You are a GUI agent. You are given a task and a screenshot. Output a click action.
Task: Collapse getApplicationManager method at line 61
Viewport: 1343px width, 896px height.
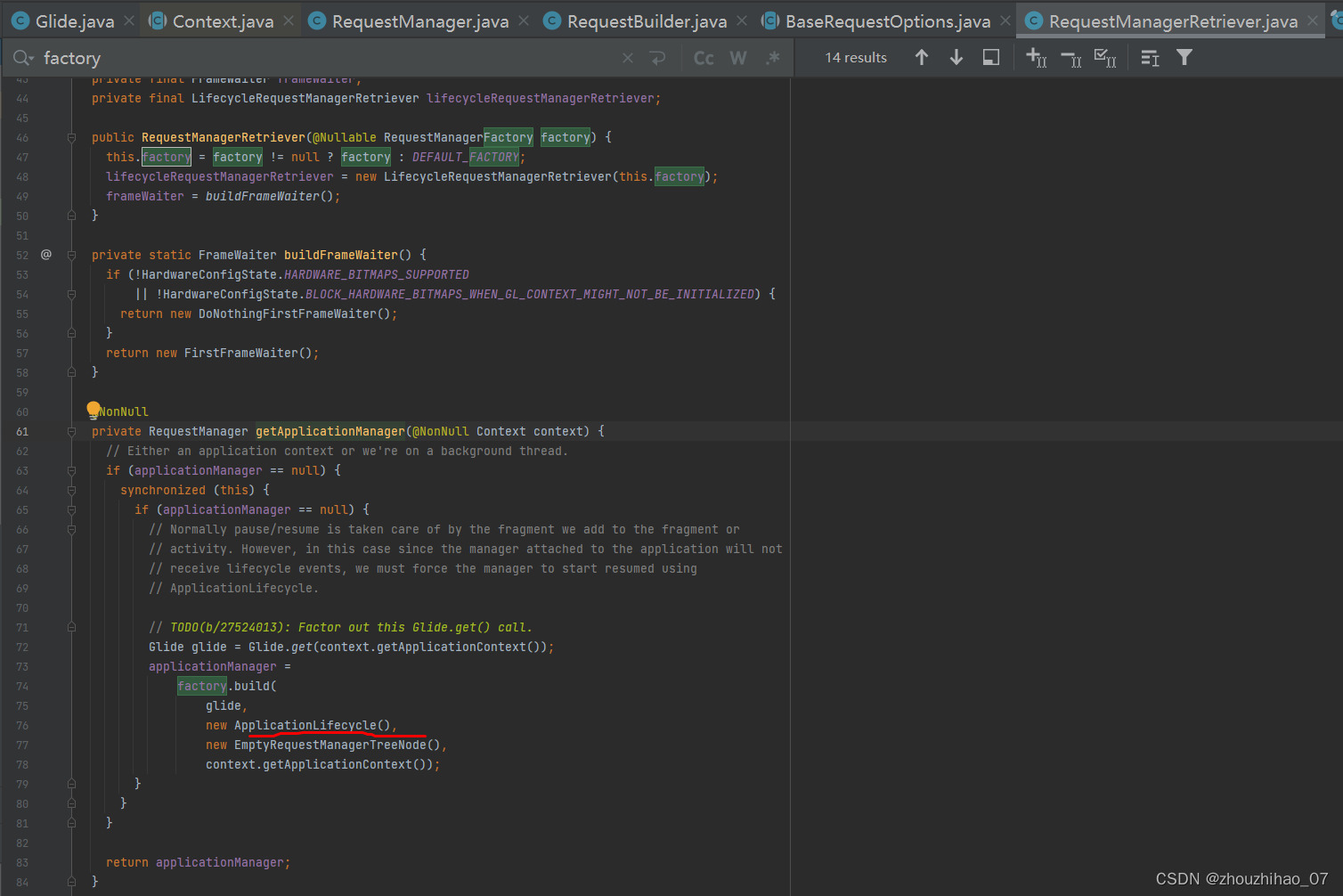coord(71,431)
